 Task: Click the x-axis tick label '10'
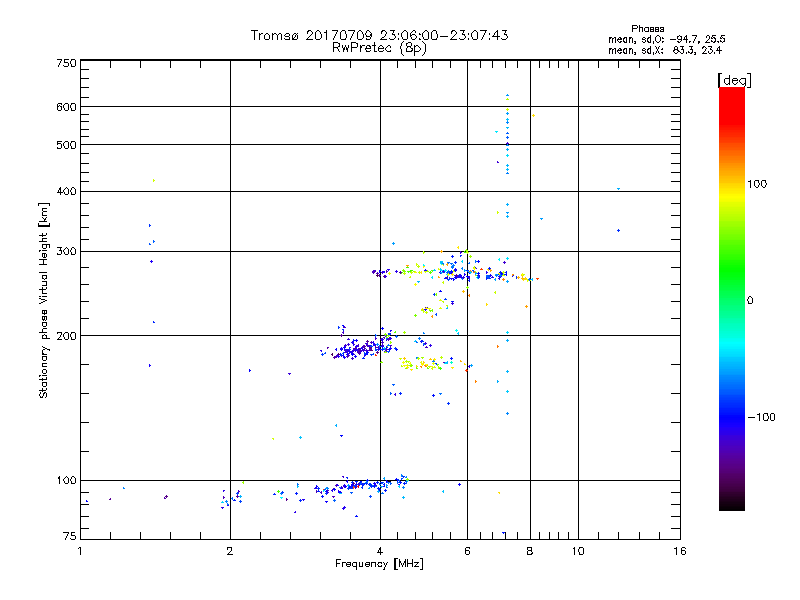(578, 551)
